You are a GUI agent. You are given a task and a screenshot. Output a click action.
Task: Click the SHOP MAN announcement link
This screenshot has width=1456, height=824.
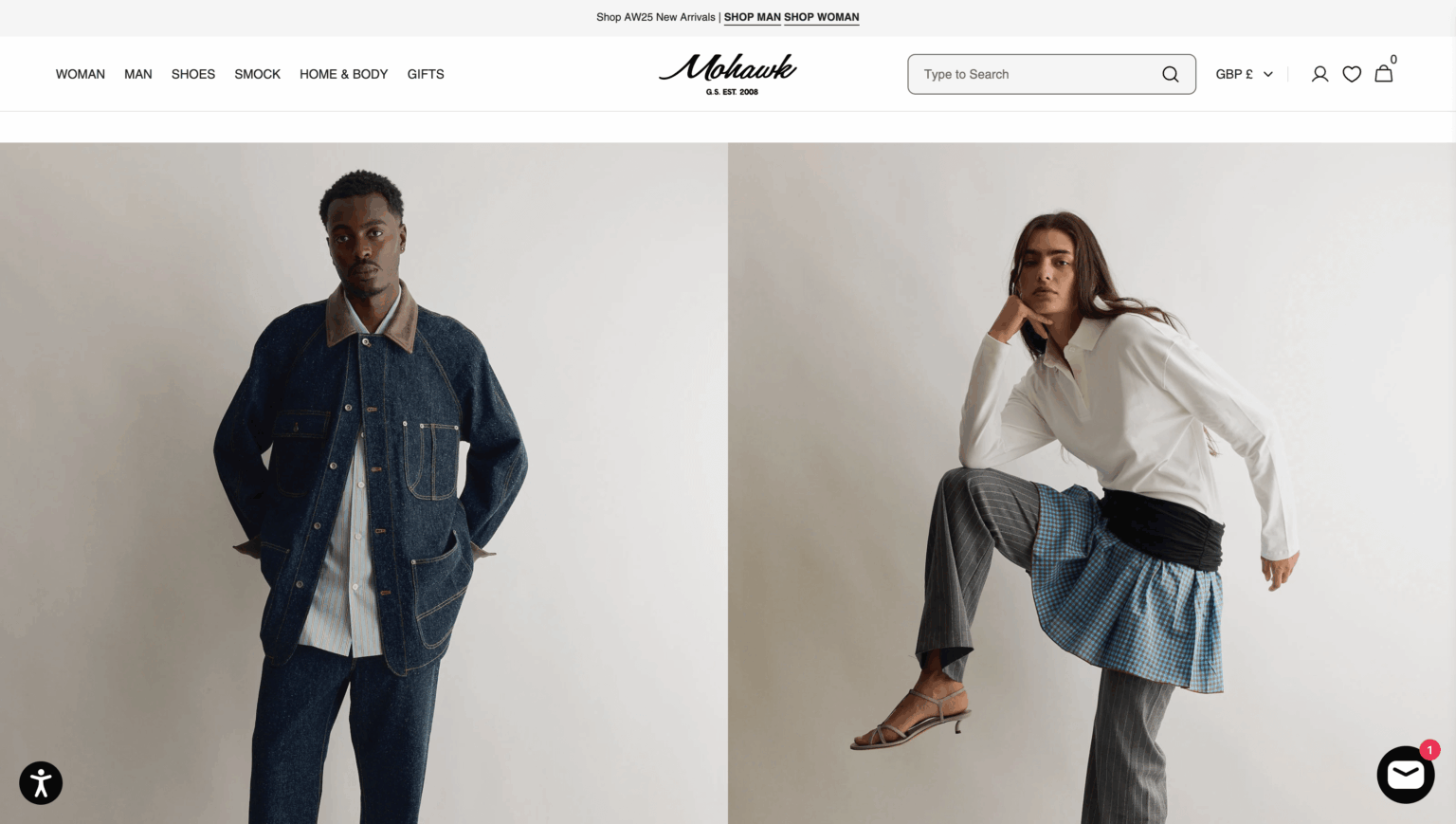753,17
